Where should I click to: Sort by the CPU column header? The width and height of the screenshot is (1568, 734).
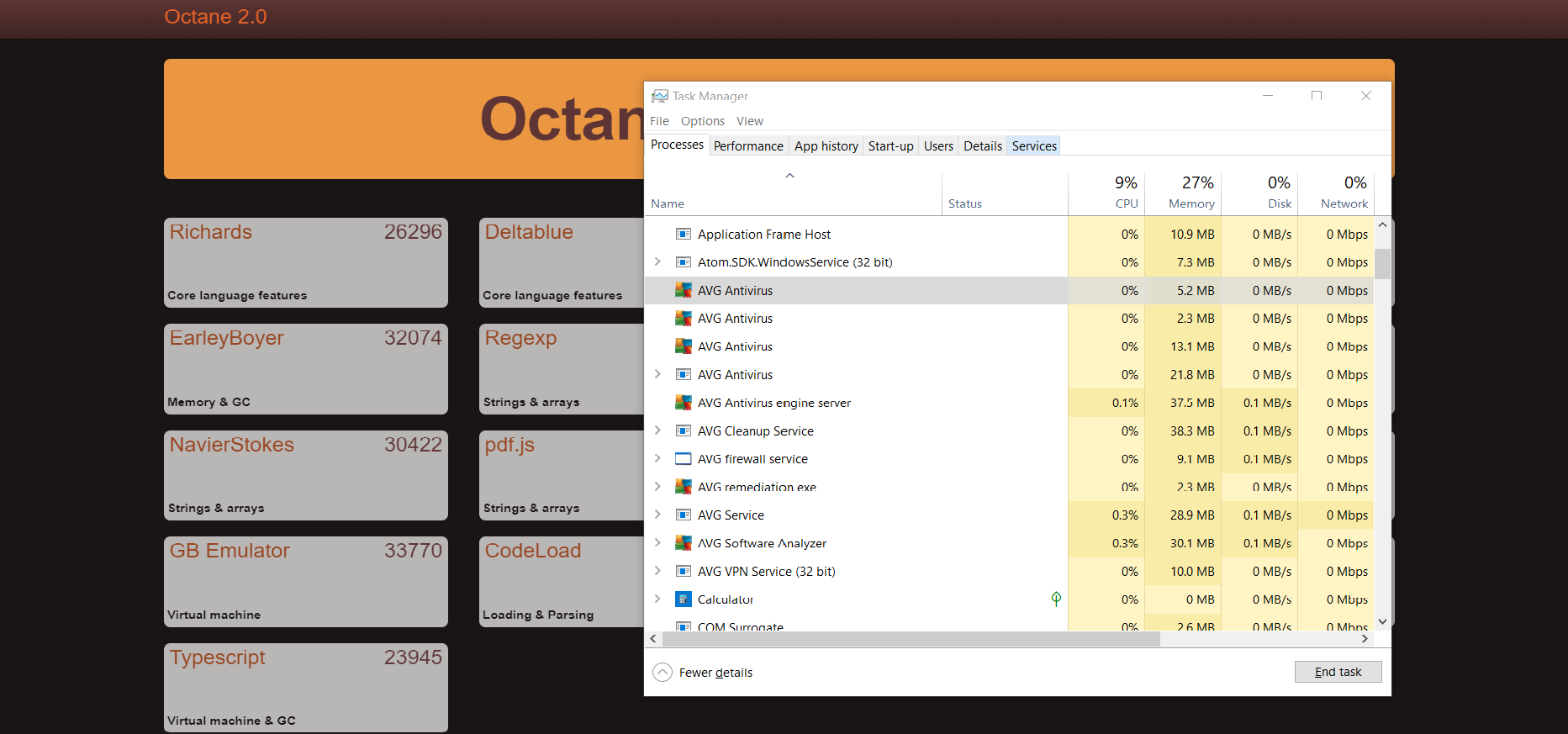pyautogui.click(x=1106, y=193)
